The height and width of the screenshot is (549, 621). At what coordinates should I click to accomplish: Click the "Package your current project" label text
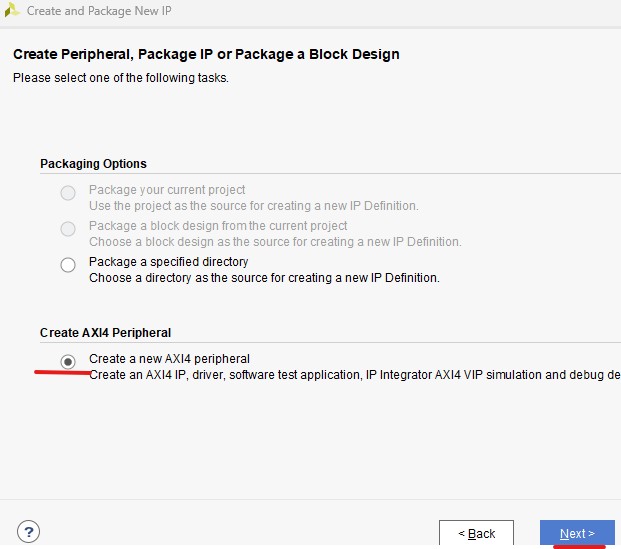167,190
